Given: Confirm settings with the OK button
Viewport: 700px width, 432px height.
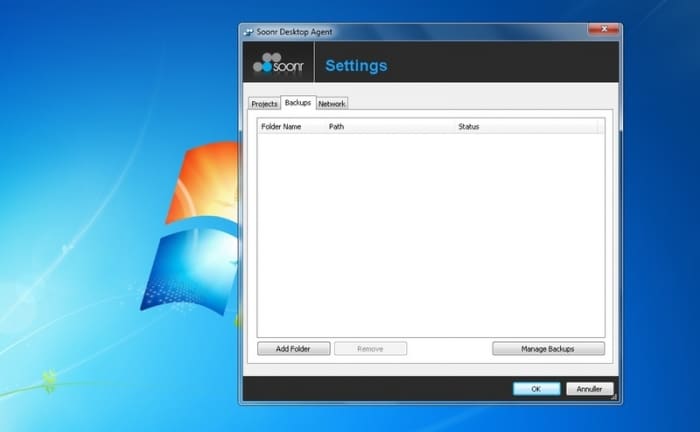Looking at the screenshot, I should [536, 388].
